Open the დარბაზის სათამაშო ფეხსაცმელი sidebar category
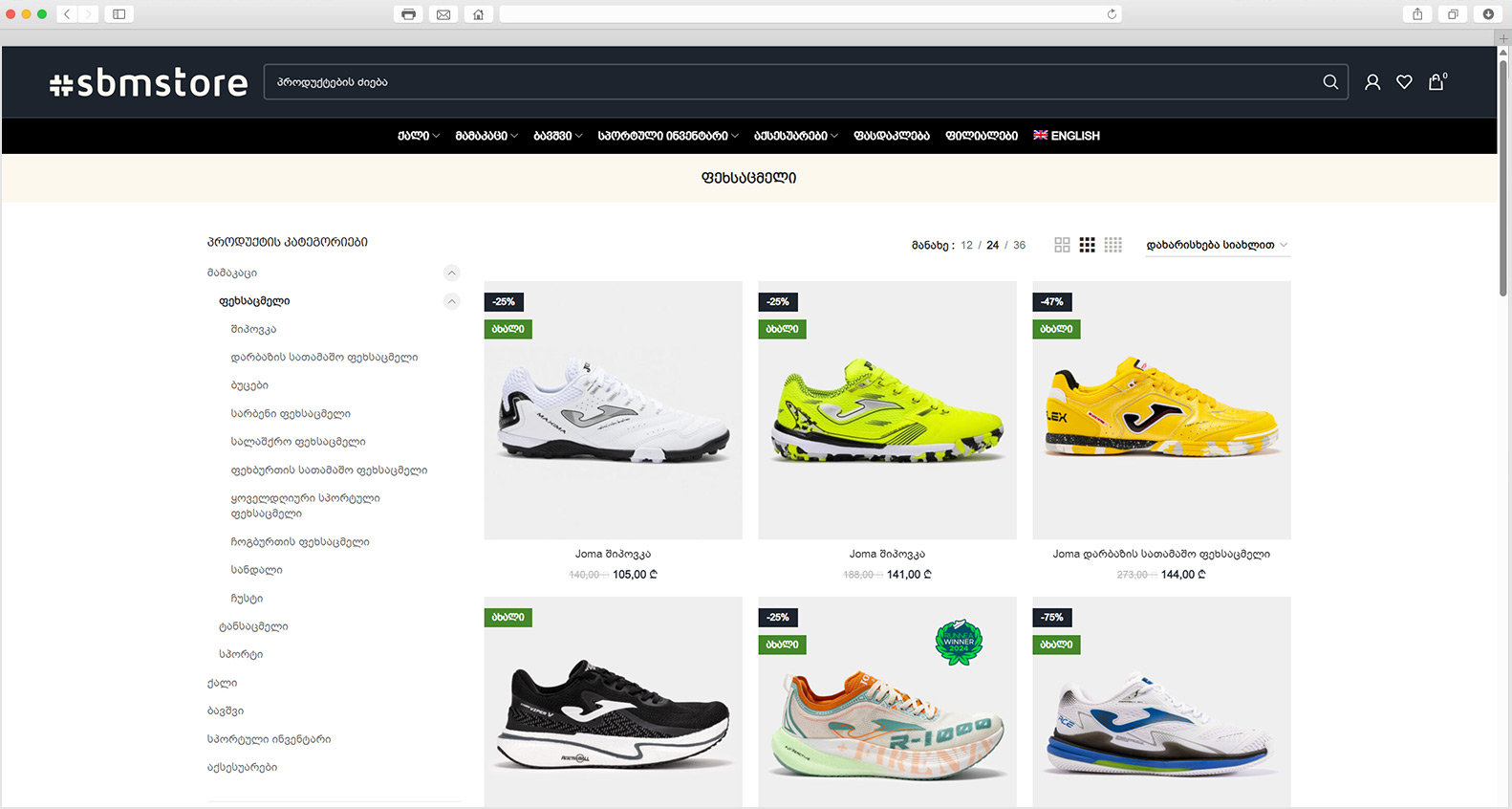This screenshot has width=1512, height=809. [x=324, y=358]
